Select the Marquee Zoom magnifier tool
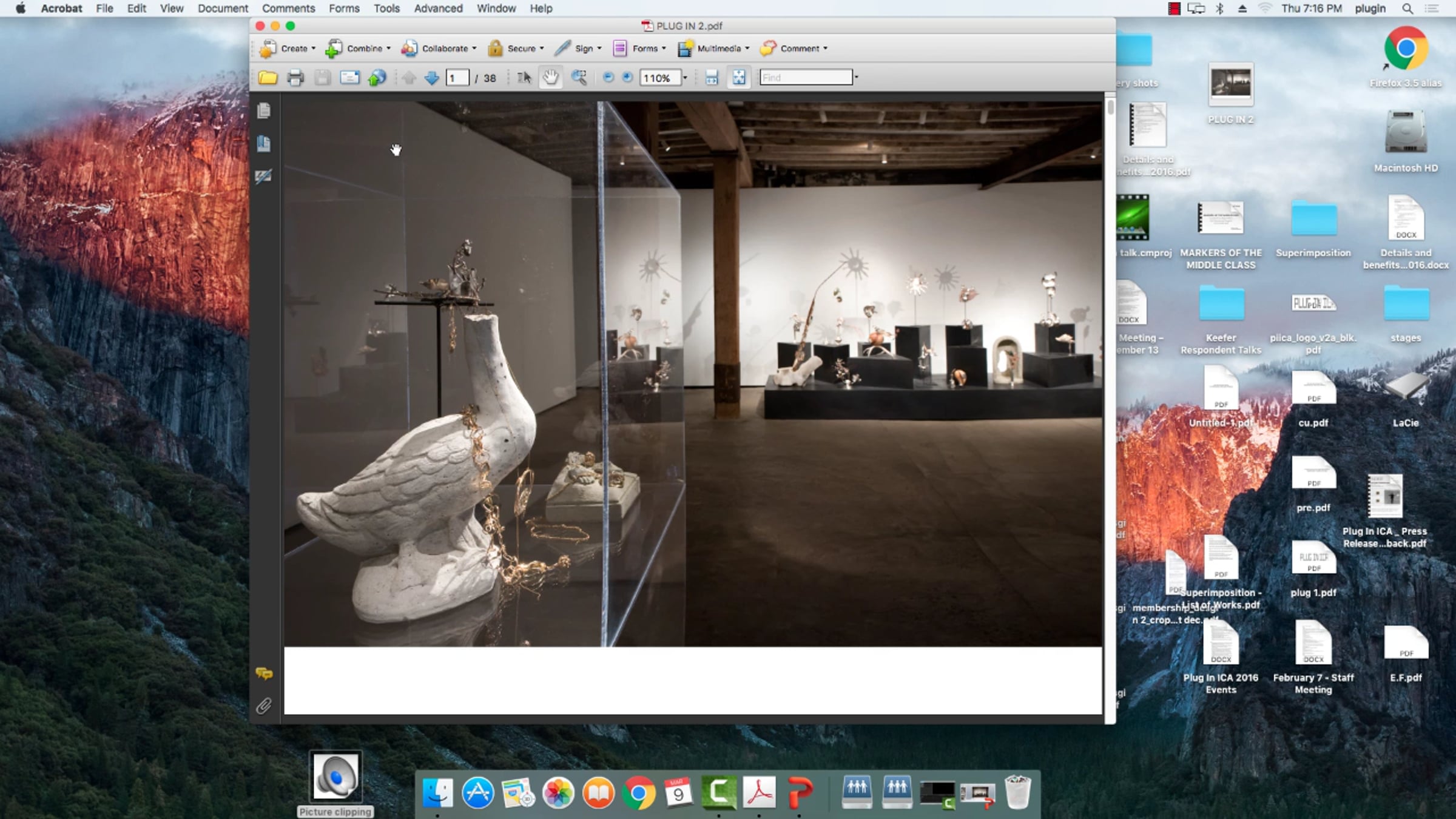Viewport: 1456px width, 819px height. (x=579, y=78)
